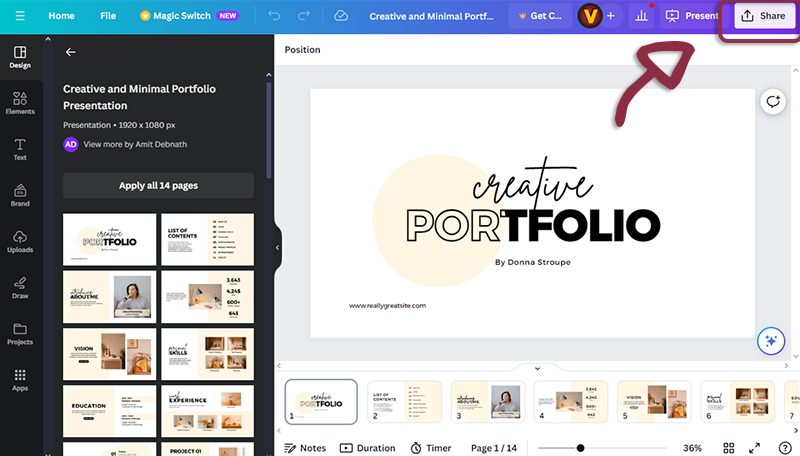800x456 pixels.
Task: Click the undo arrow icon
Action: [275, 16]
